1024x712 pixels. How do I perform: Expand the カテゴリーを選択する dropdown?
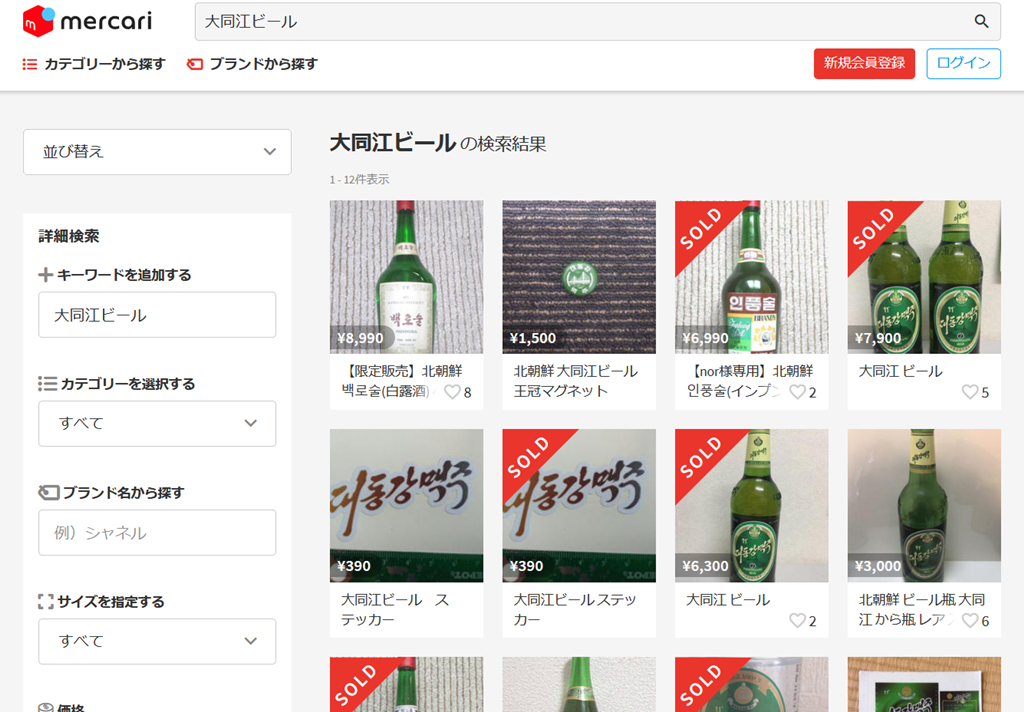(x=157, y=423)
